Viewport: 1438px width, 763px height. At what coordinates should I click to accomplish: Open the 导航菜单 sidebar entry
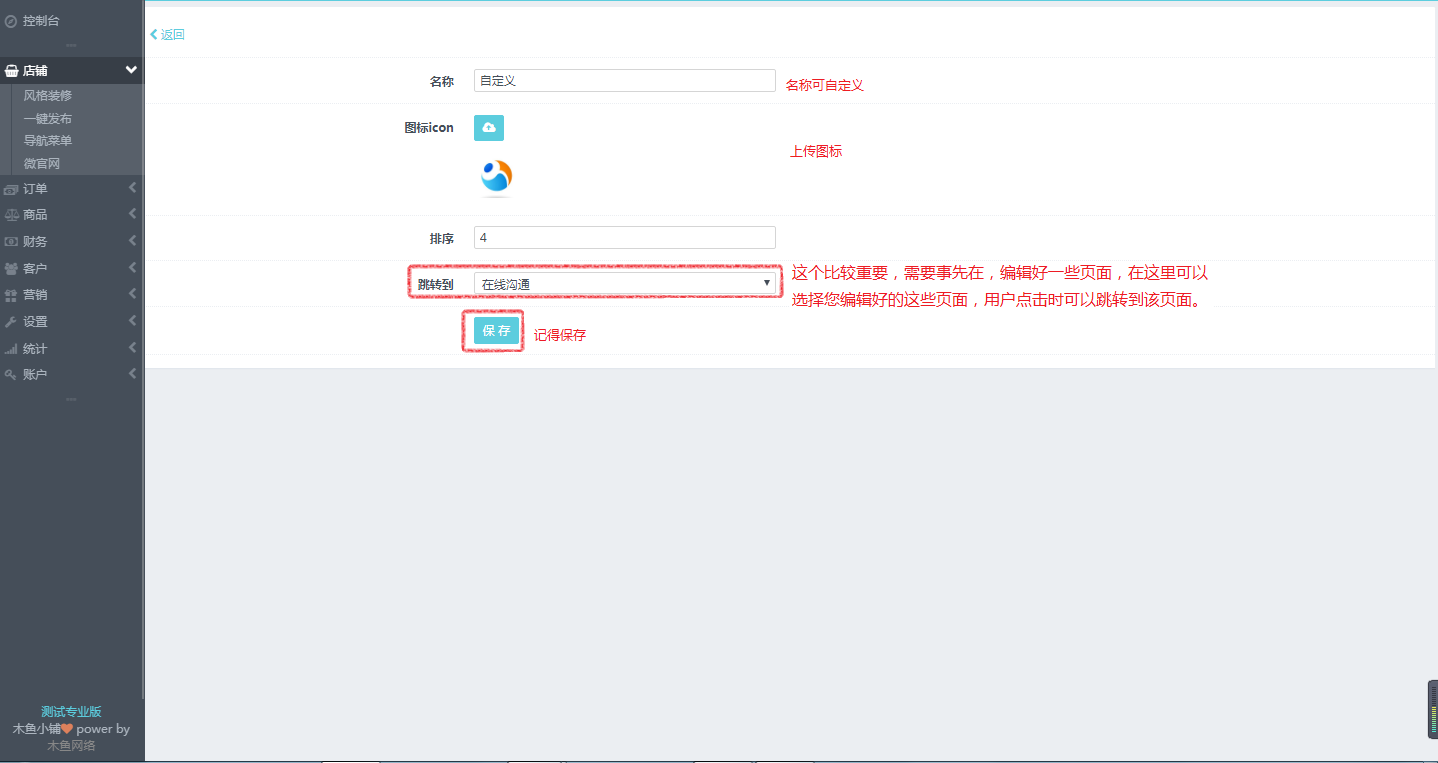point(46,140)
